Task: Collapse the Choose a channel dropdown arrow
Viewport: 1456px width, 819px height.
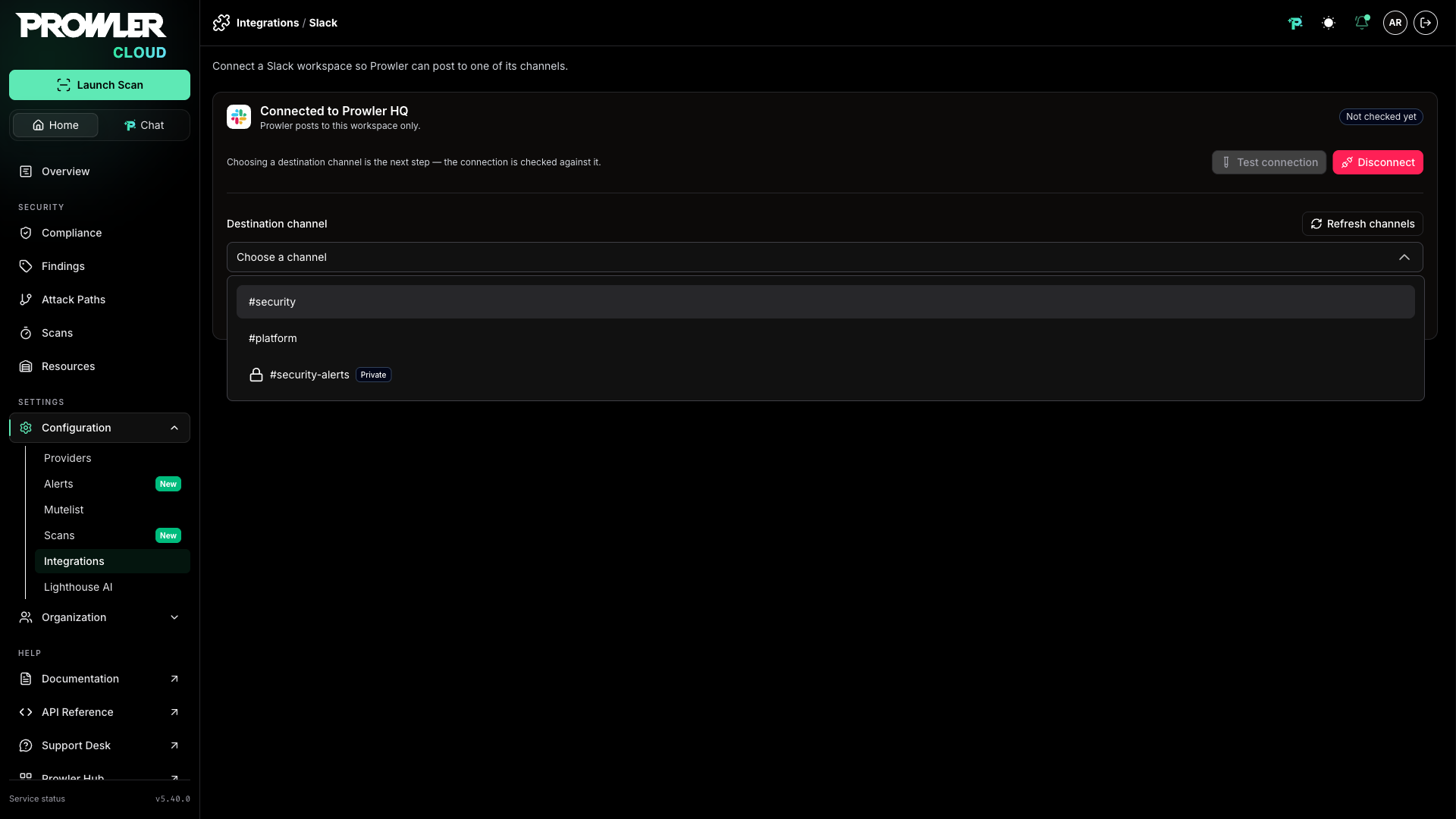Action: coord(1404,257)
